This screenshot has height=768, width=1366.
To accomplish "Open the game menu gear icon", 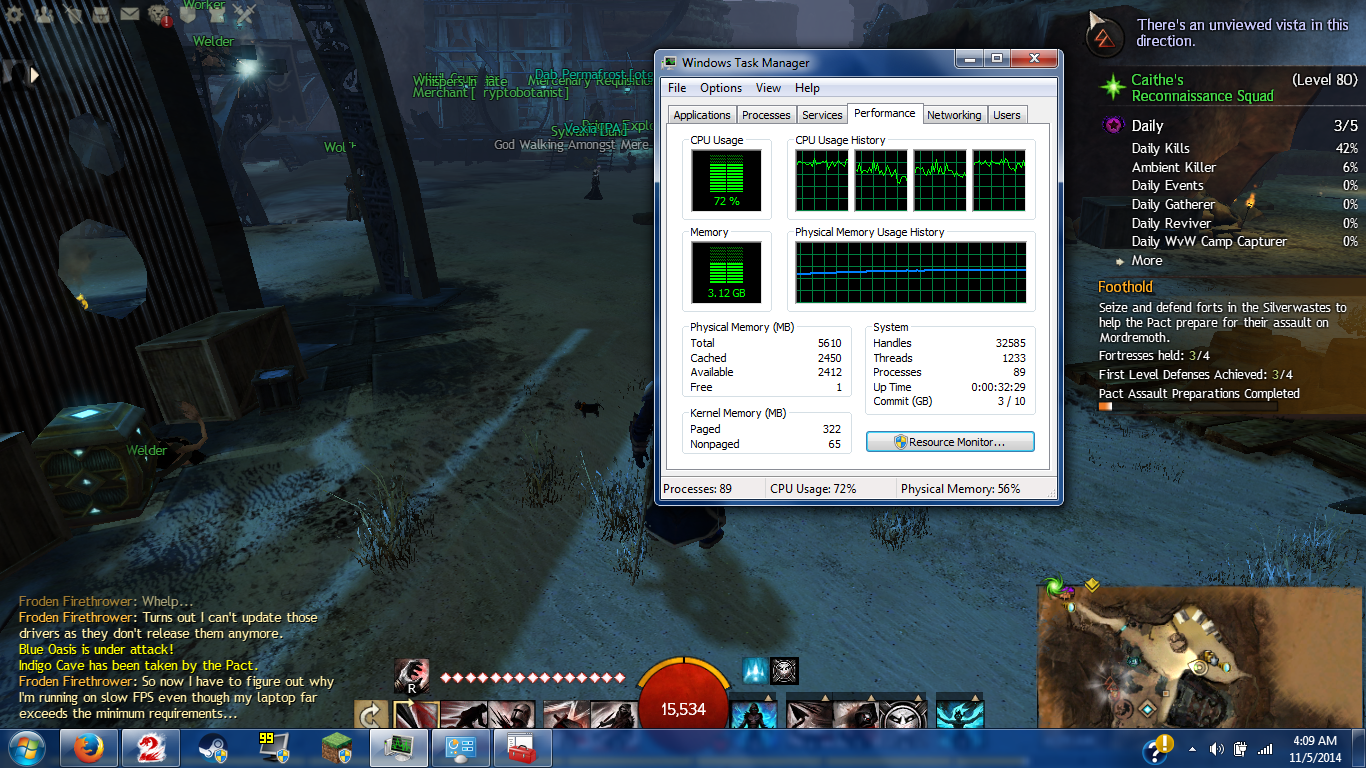I will [x=15, y=14].
